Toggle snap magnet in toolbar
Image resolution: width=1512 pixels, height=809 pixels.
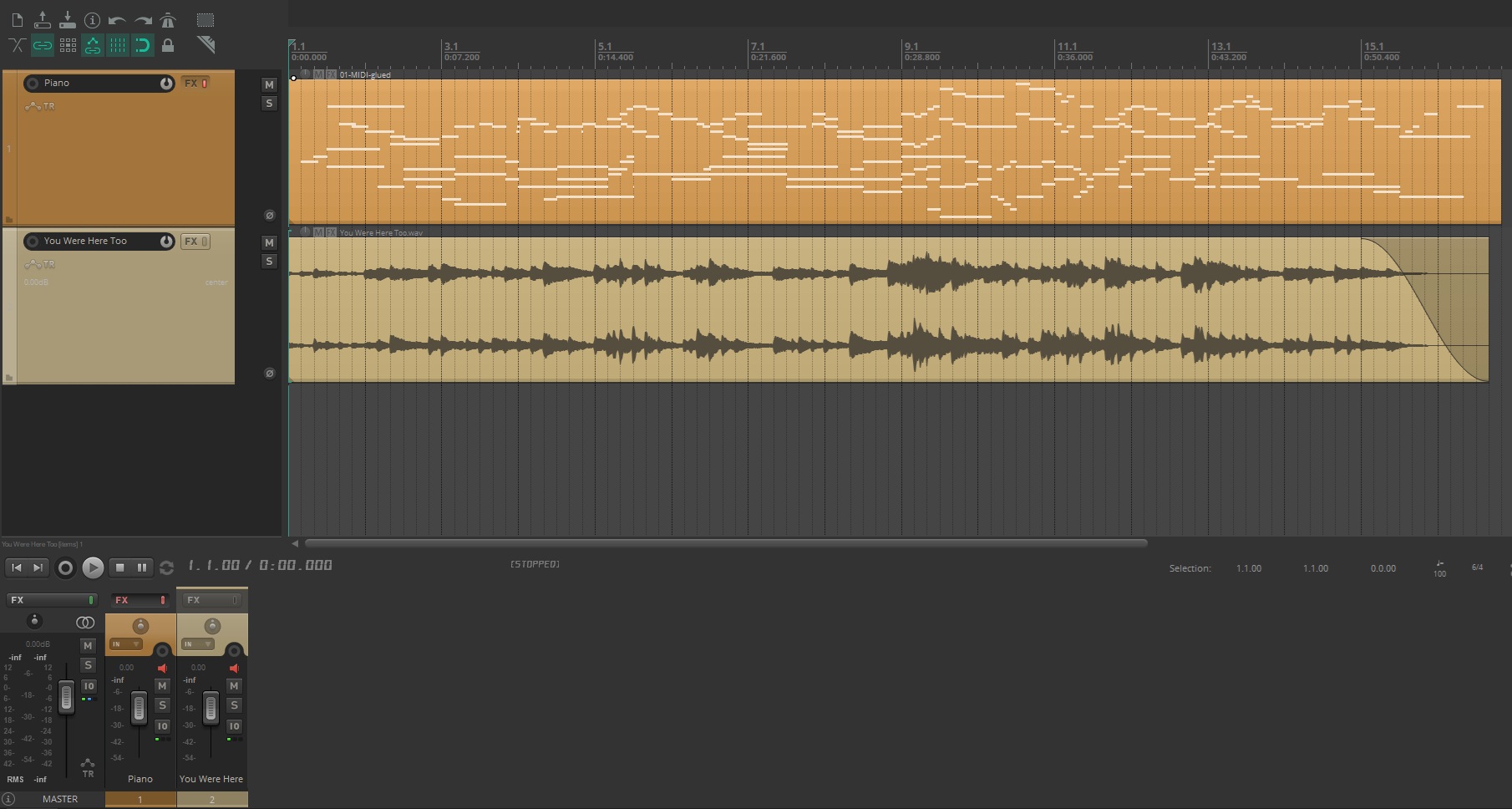coord(143,45)
